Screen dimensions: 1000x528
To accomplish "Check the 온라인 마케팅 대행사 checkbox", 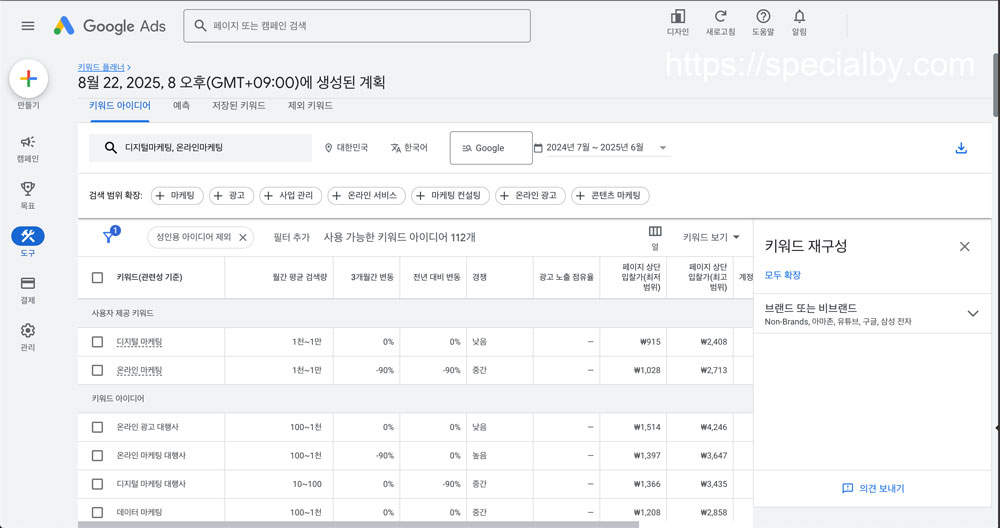I will click(x=97, y=455).
